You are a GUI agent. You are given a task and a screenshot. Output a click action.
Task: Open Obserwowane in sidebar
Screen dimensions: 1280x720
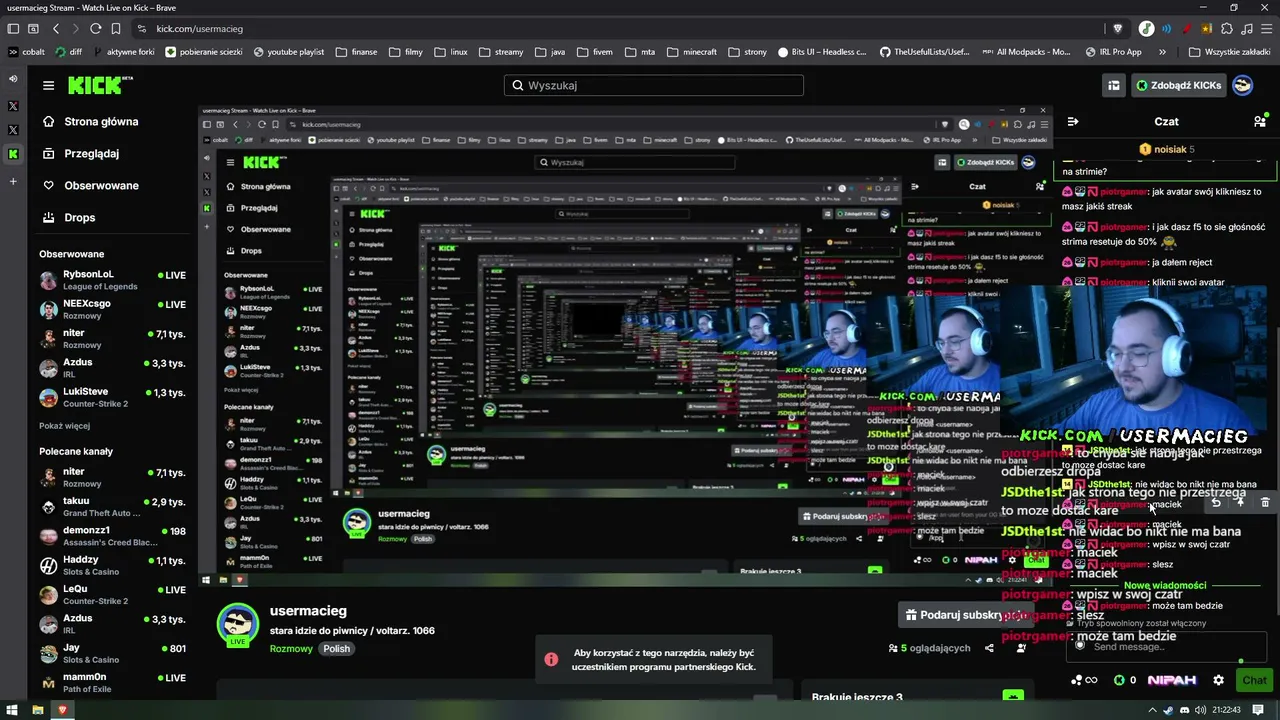[x=89, y=185]
